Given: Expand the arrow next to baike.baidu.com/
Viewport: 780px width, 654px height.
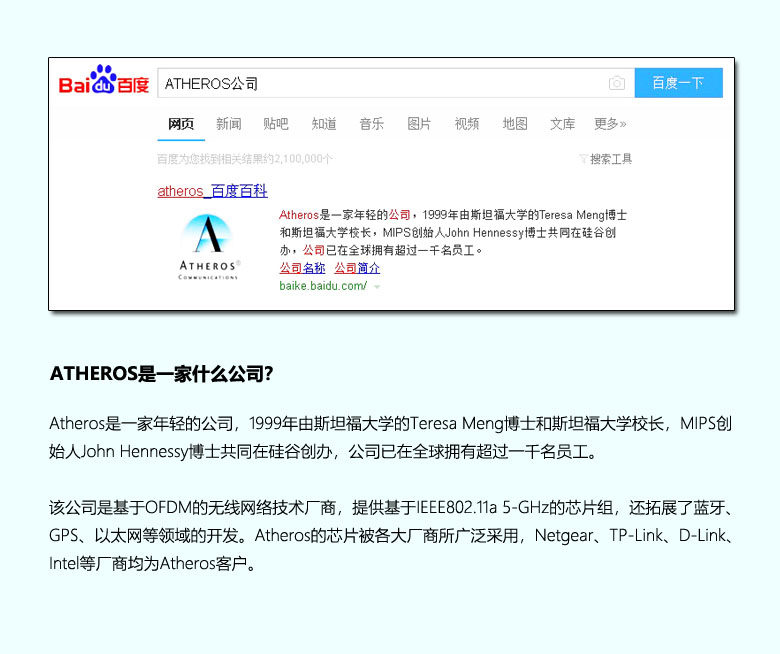Looking at the screenshot, I should [x=377, y=287].
